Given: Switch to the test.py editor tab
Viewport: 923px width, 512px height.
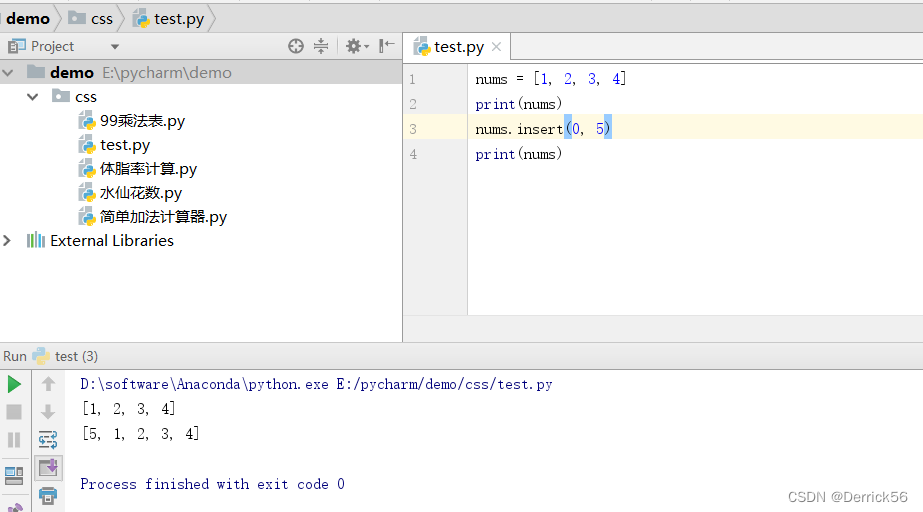Looking at the screenshot, I should pos(459,46).
